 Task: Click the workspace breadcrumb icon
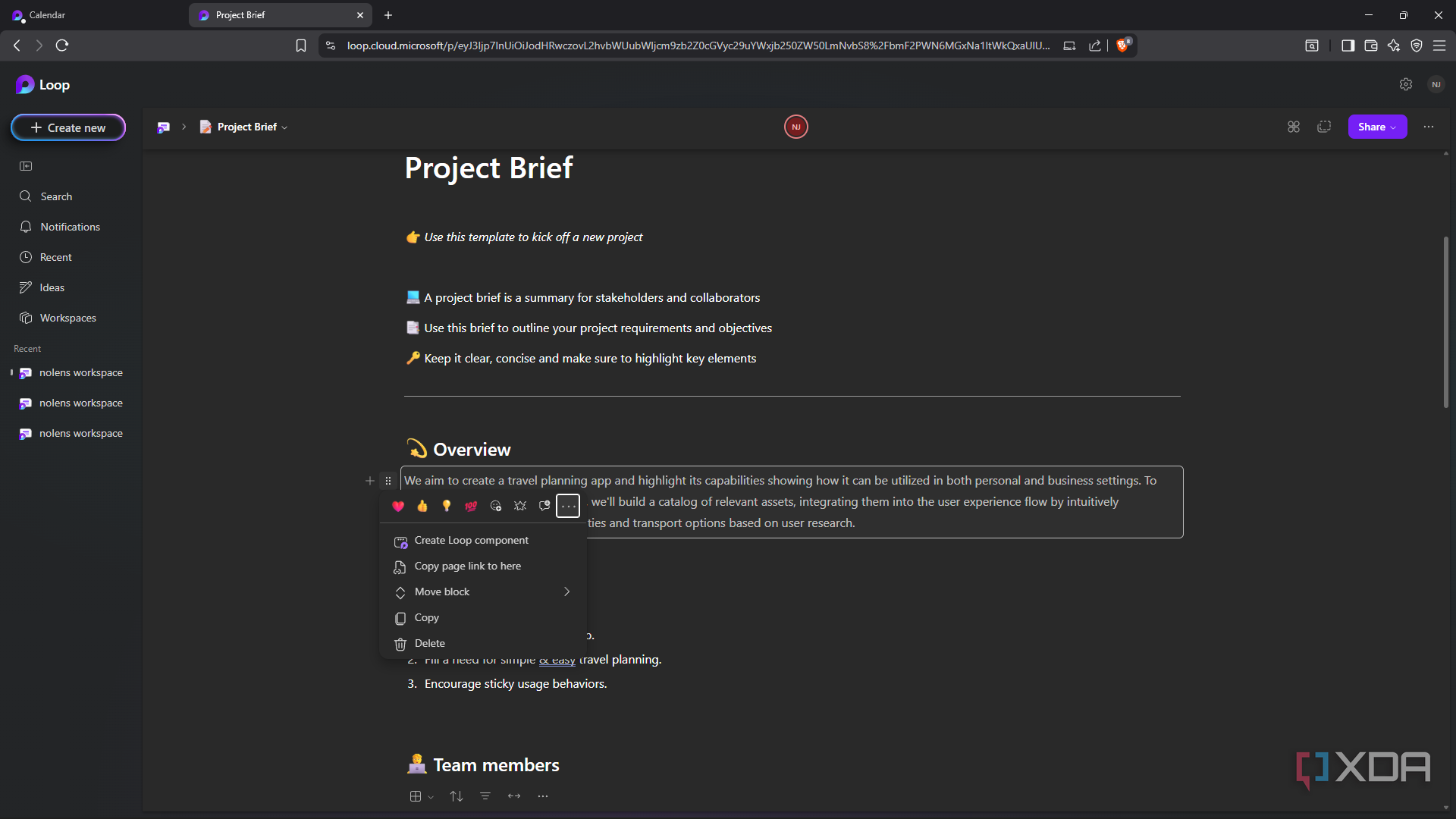pyautogui.click(x=163, y=127)
